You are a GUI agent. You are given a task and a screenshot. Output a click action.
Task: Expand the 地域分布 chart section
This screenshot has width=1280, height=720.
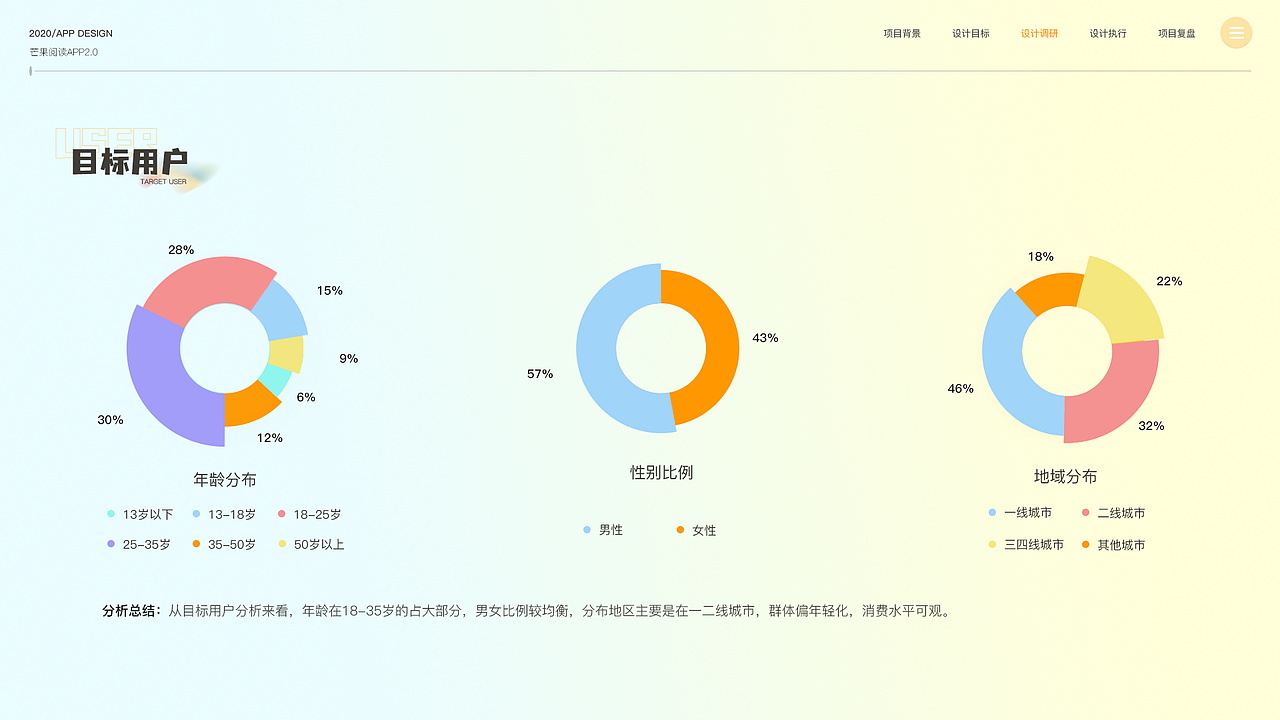(x=1063, y=477)
